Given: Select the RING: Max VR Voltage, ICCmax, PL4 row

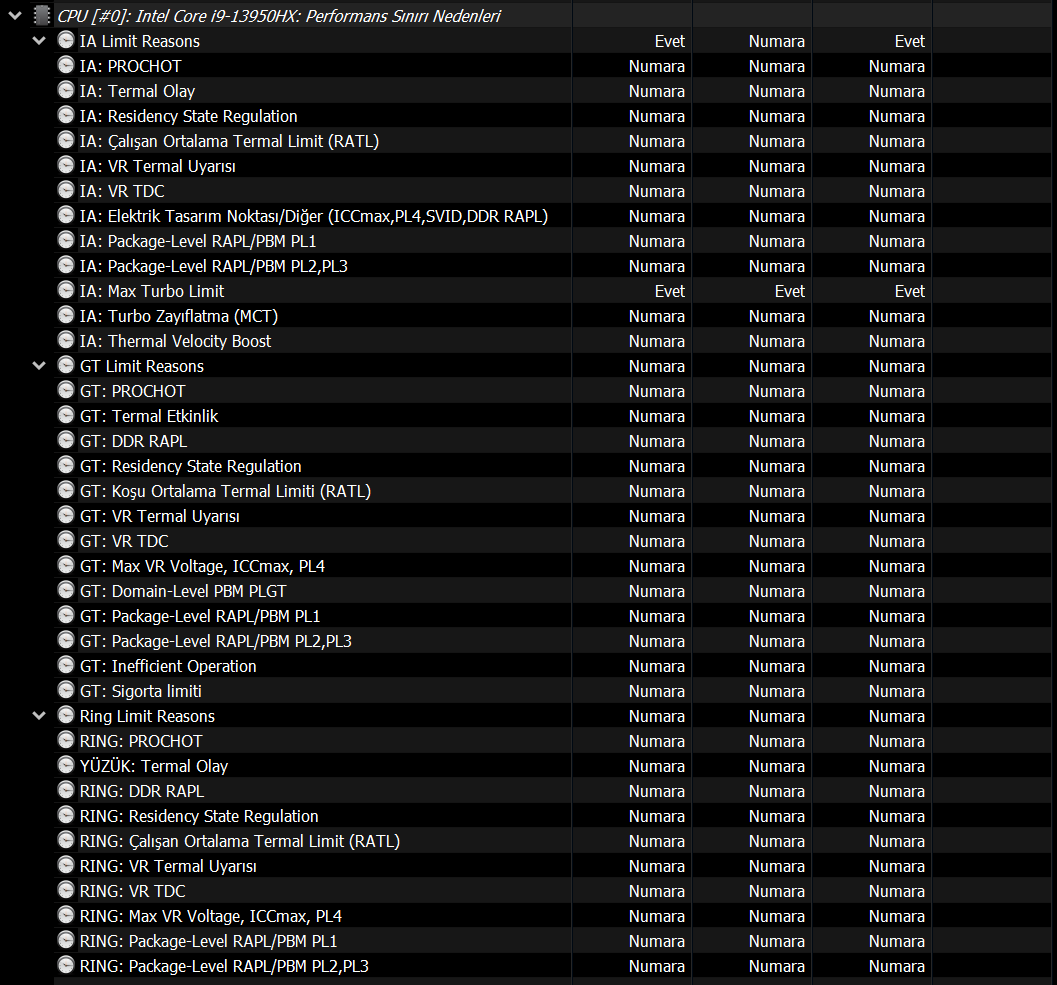Looking at the screenshot, I should 555,916.
